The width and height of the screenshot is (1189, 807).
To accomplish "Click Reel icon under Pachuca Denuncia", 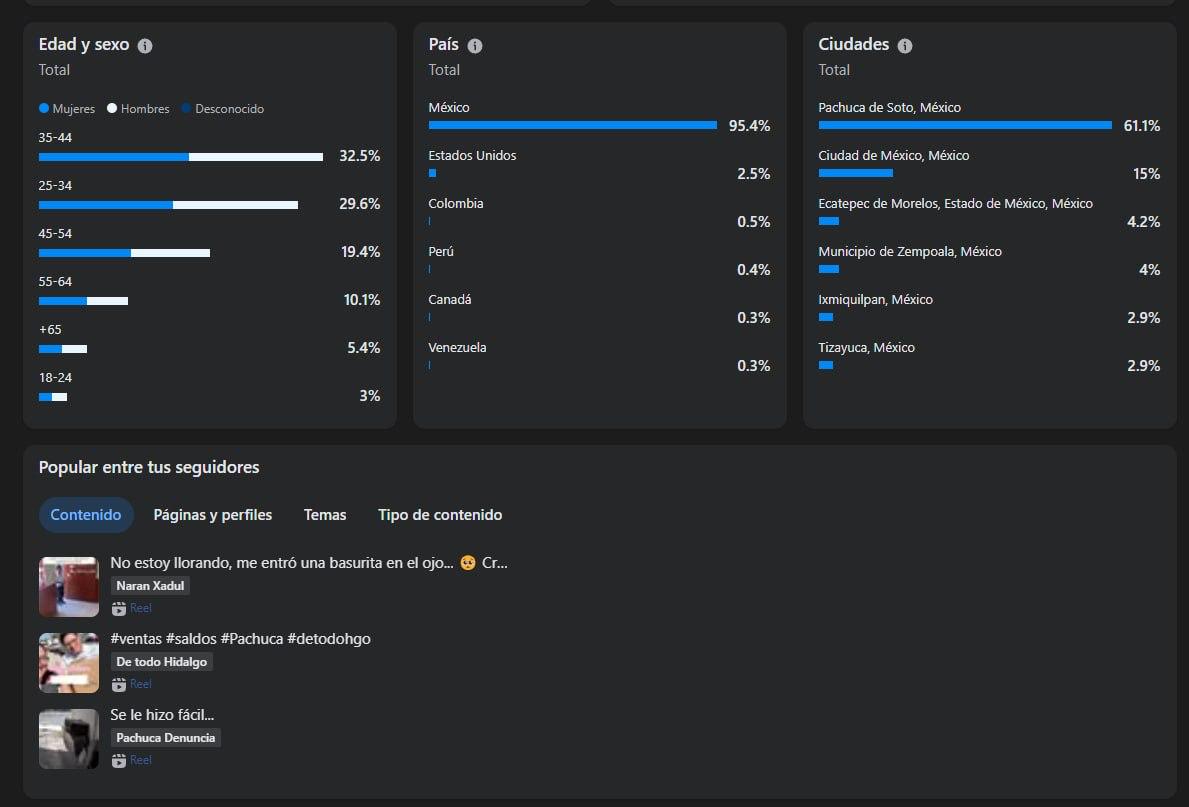I will [119, 760].
